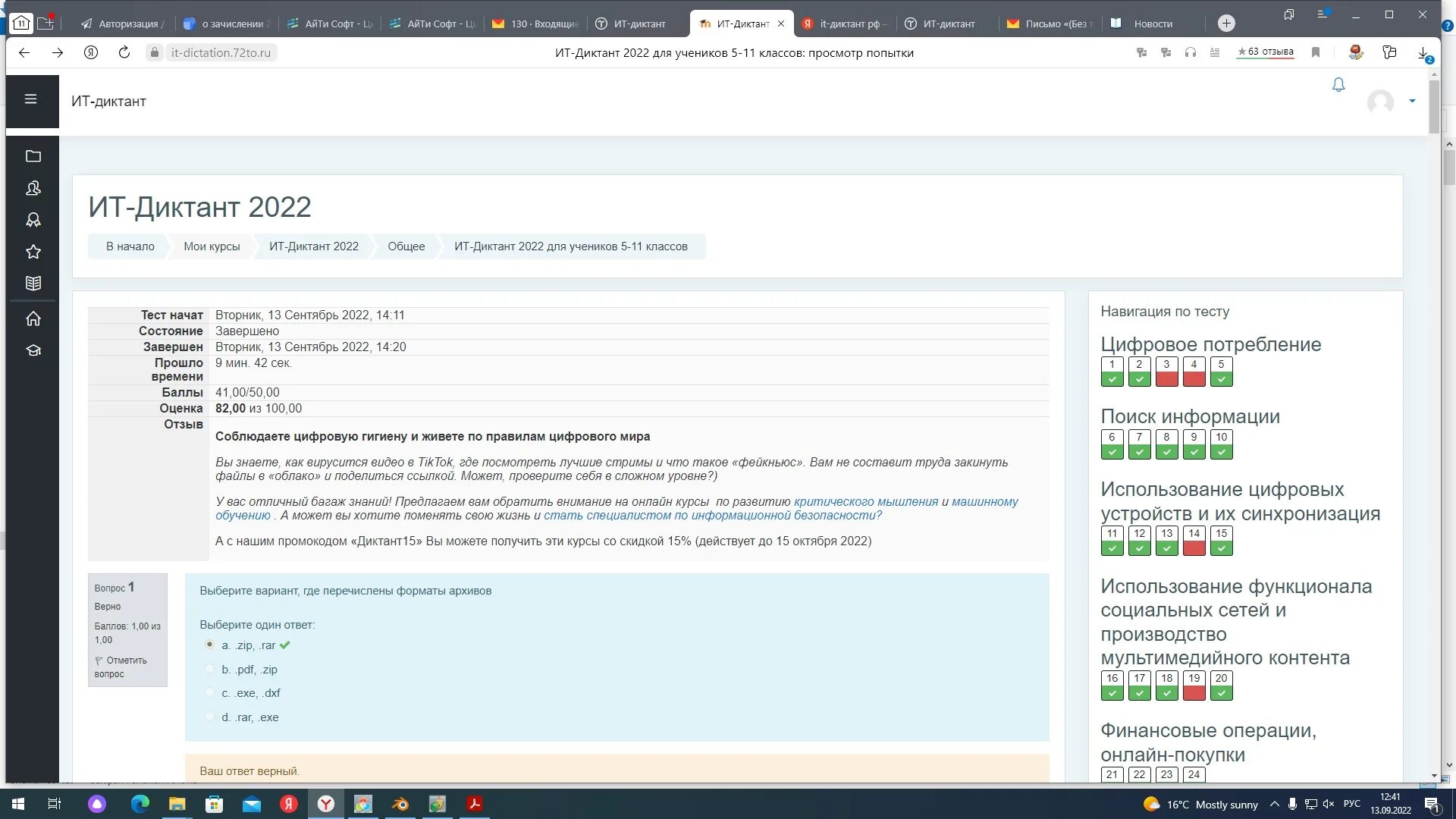1456x819 pixels.
Task: Switch to the it-диктант рф tab
Action: coord(845,24)
